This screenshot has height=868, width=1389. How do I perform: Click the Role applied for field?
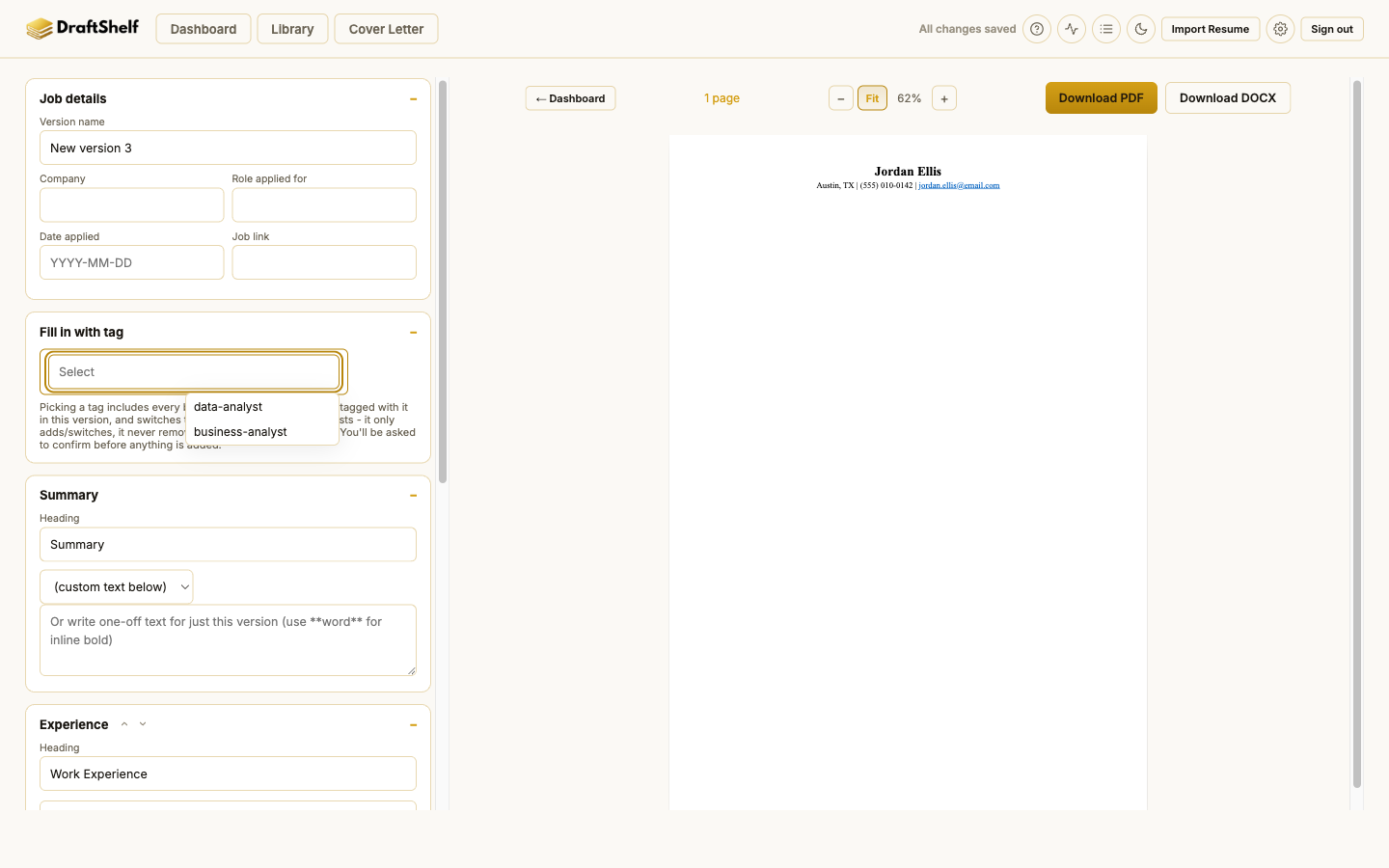click(x=324, y=204)
